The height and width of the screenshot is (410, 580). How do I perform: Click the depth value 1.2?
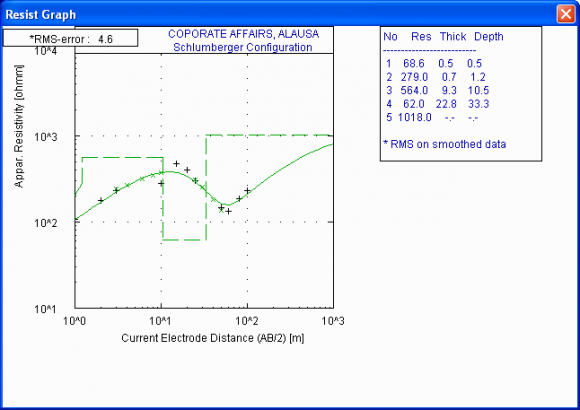point(478,77)
